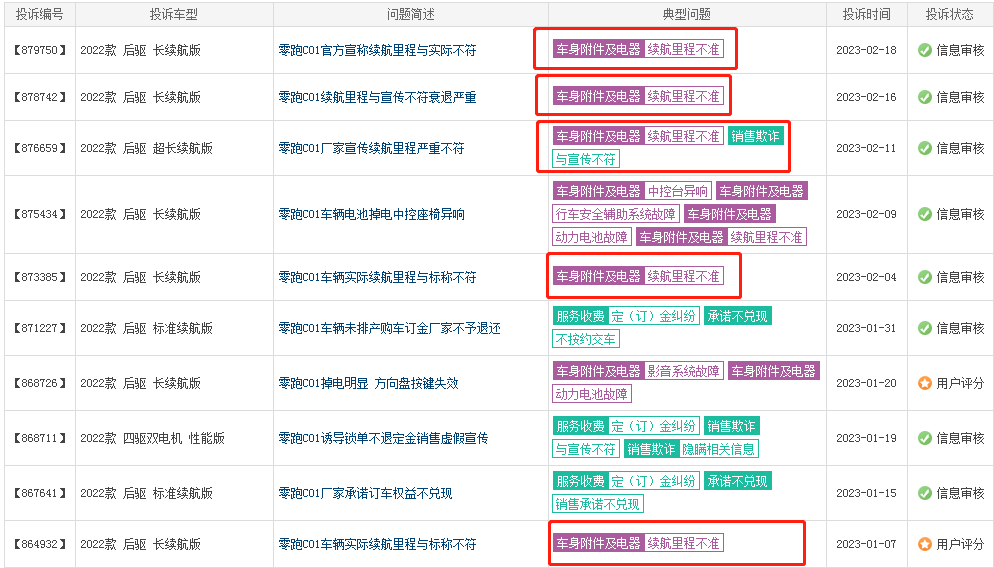Click the date 2023-02-11

[x=867, y=148]
